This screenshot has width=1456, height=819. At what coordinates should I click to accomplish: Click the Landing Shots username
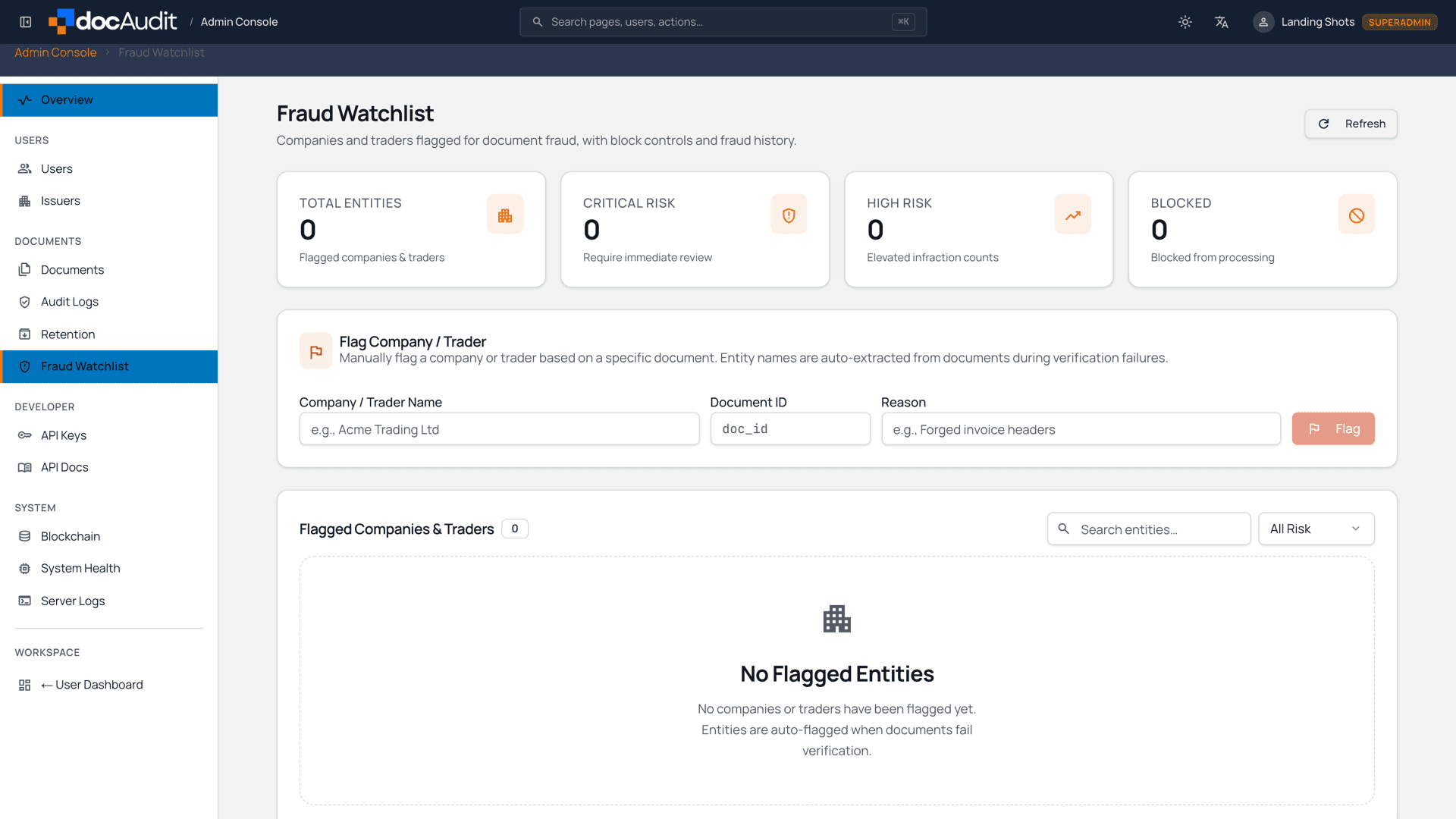pyautogui.click(x=1318, y=22)
